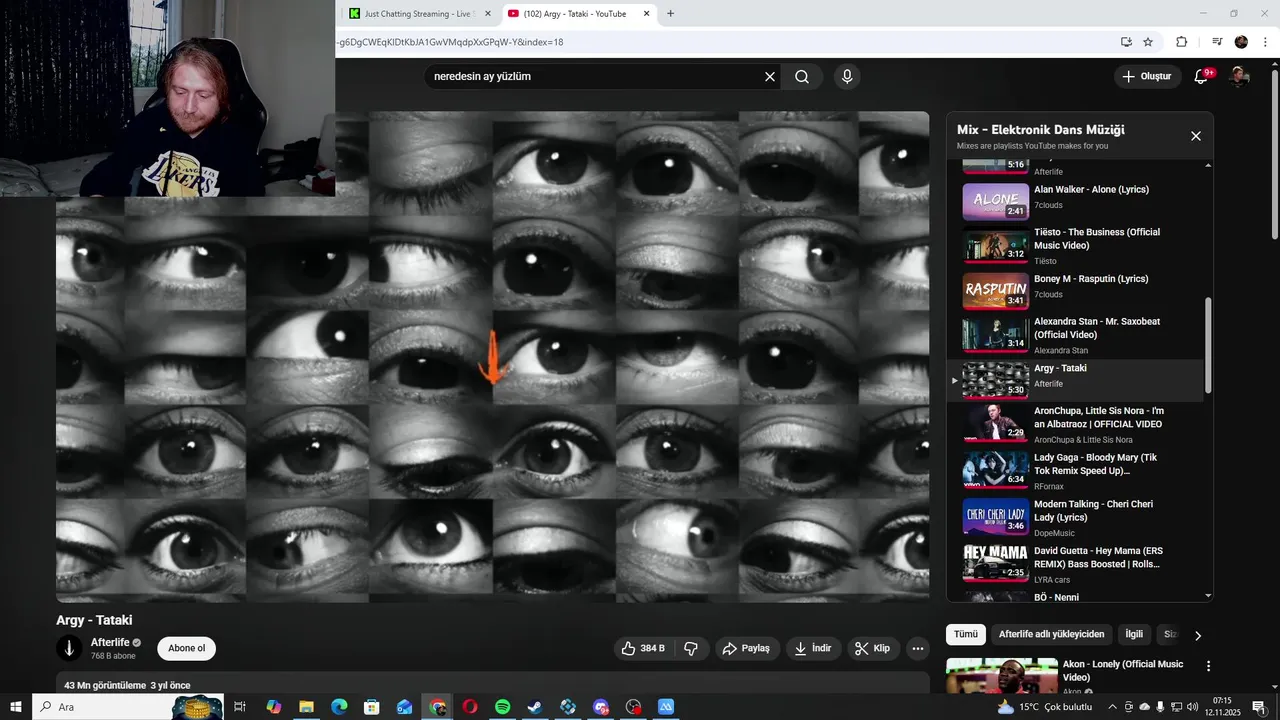Image resolution: width=1280 pixels, height=720 pixels.
Task: Click the browser address bar URL
Action: pyautogui.click(x=451, y=42)
